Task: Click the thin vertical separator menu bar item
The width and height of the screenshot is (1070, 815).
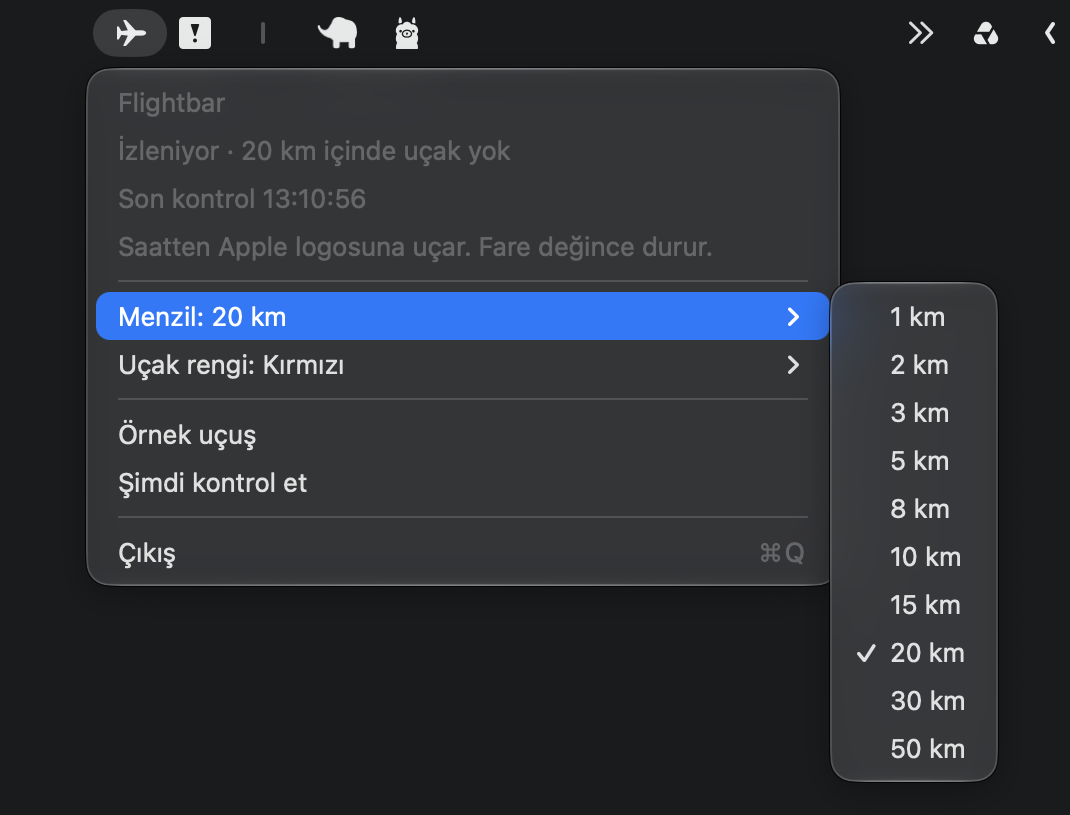Action: coord(263,33)
